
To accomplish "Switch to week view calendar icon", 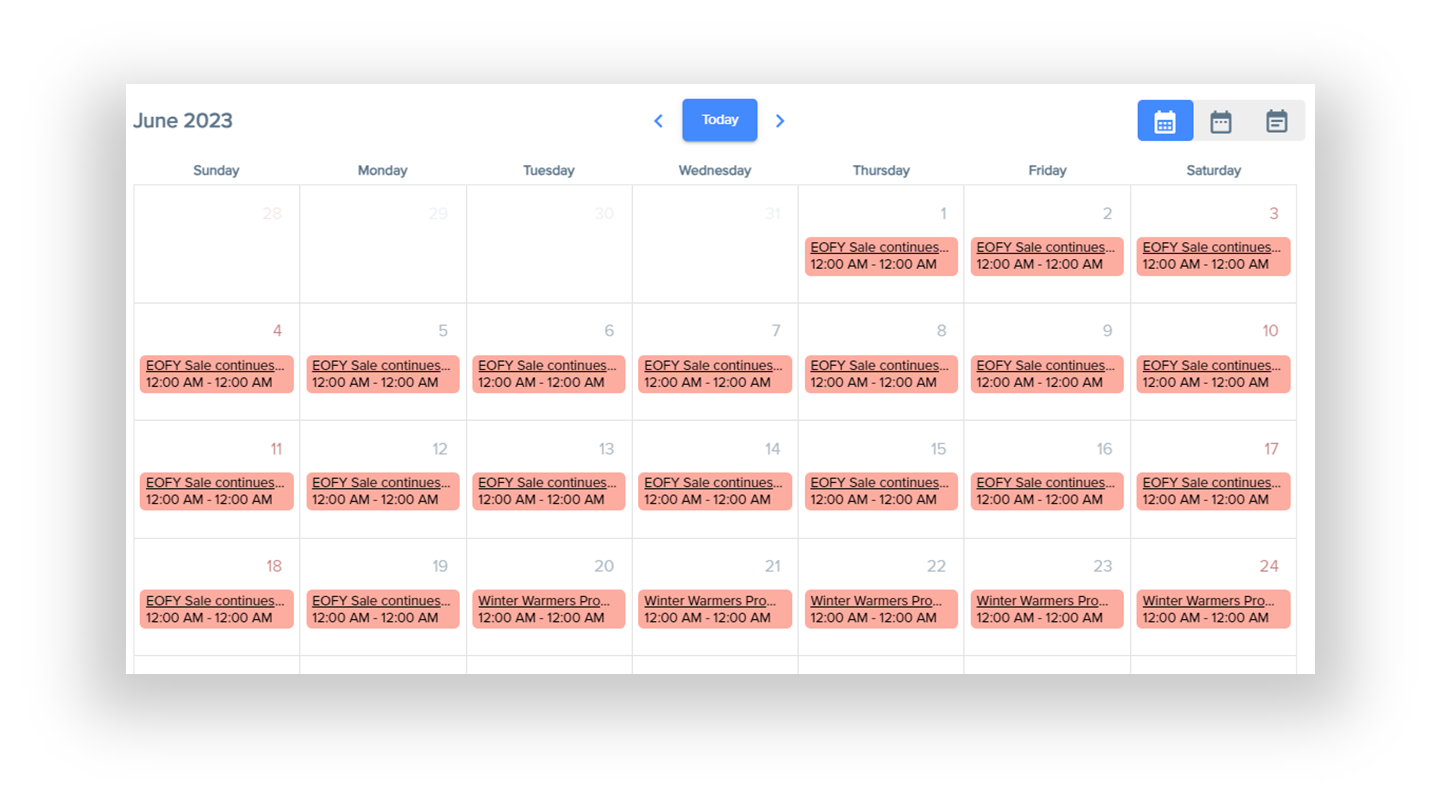I will tap(1221, 121).
